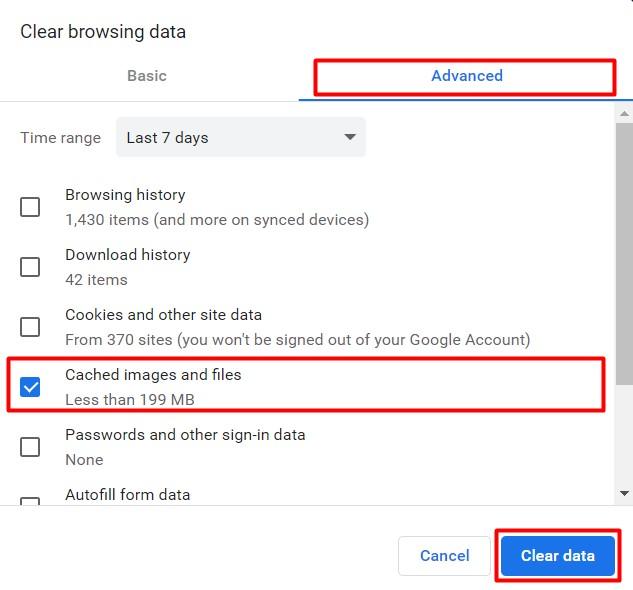
Task: Enable the Download history checkbox
Action: pos(30,267)
